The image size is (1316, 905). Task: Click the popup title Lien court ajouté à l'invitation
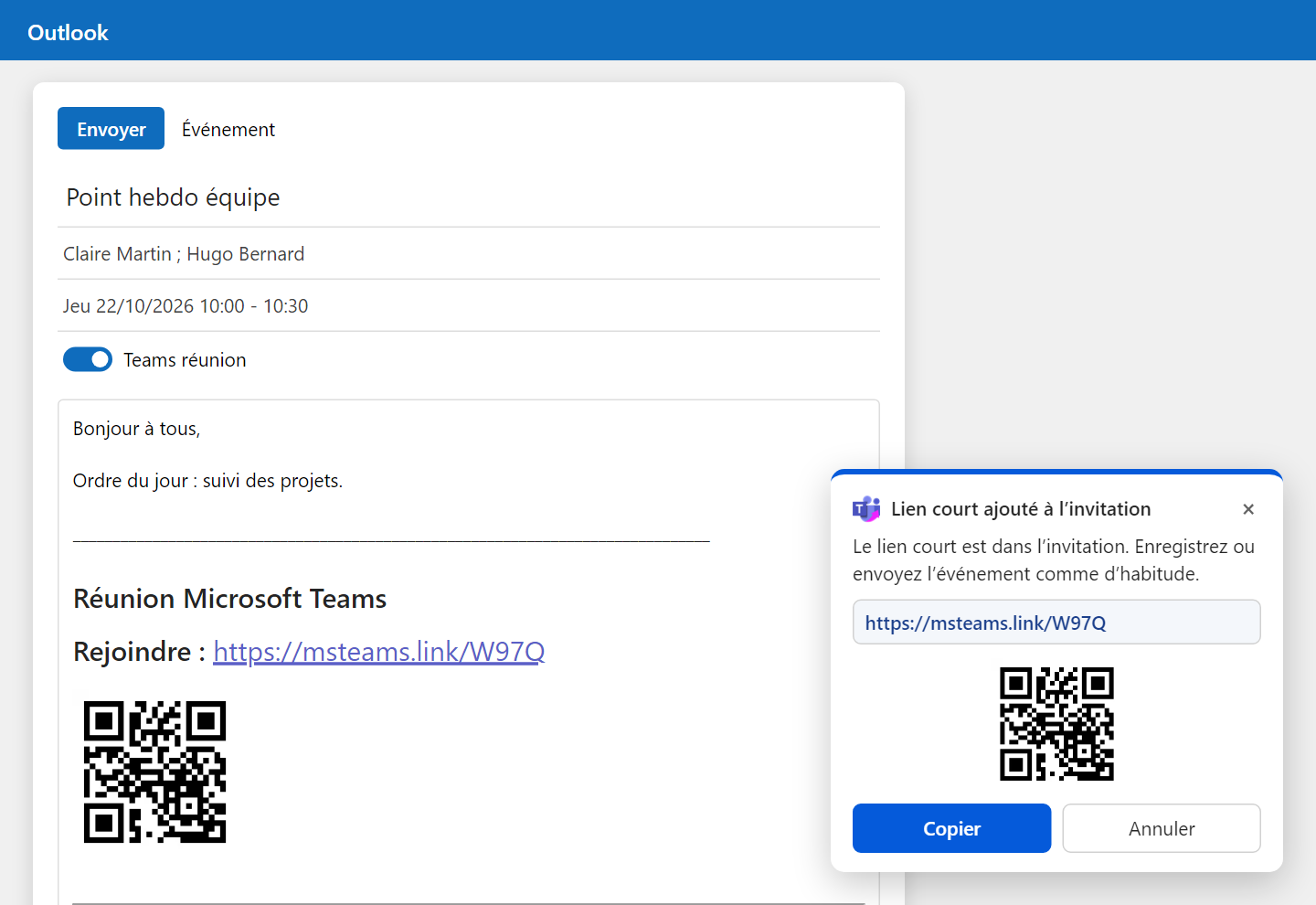[x=1021, y=509]
